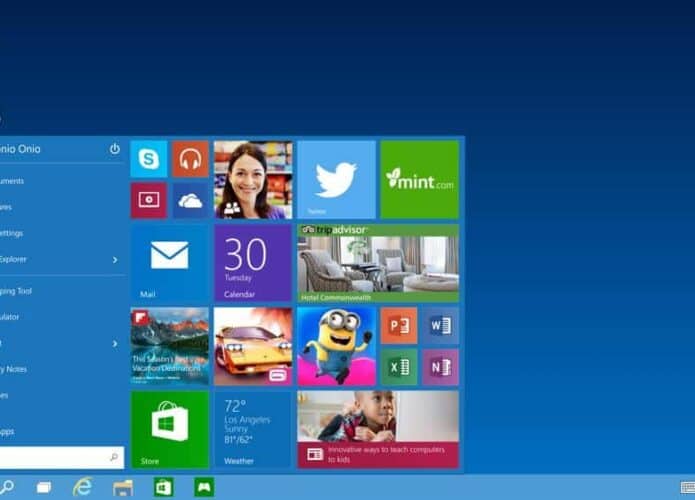Click the magnifier in the search box
Image resolution: width=695 pixels, height=500 pixels.
114,457
